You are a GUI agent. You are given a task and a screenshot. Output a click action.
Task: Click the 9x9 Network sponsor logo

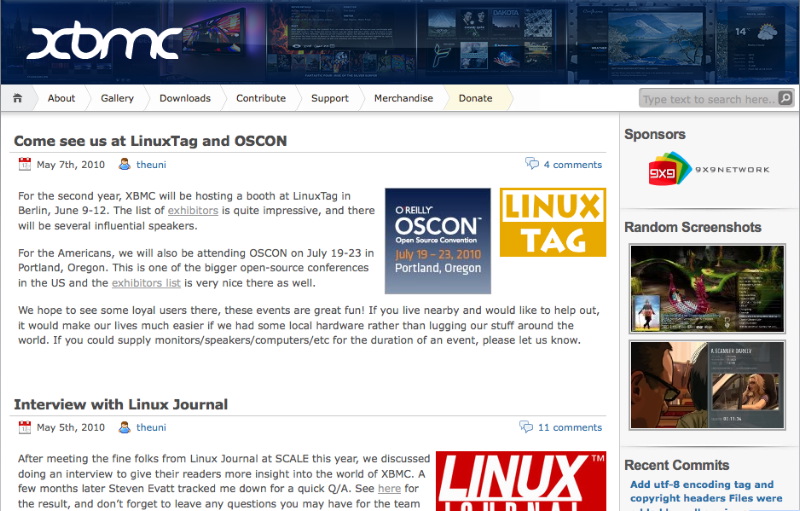point(708,169)
